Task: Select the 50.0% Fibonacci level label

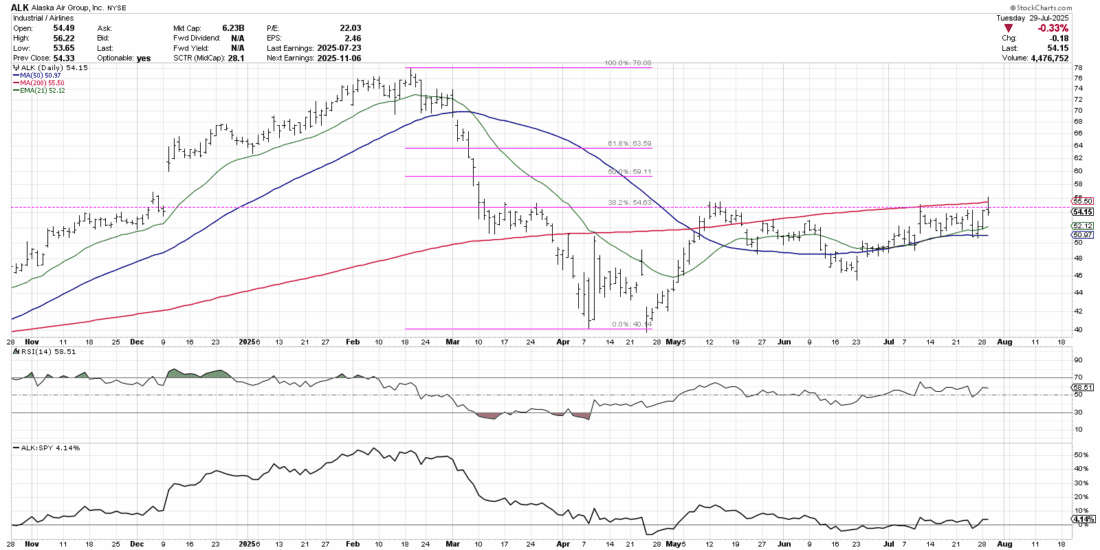Action: click(x=625, y=172)
